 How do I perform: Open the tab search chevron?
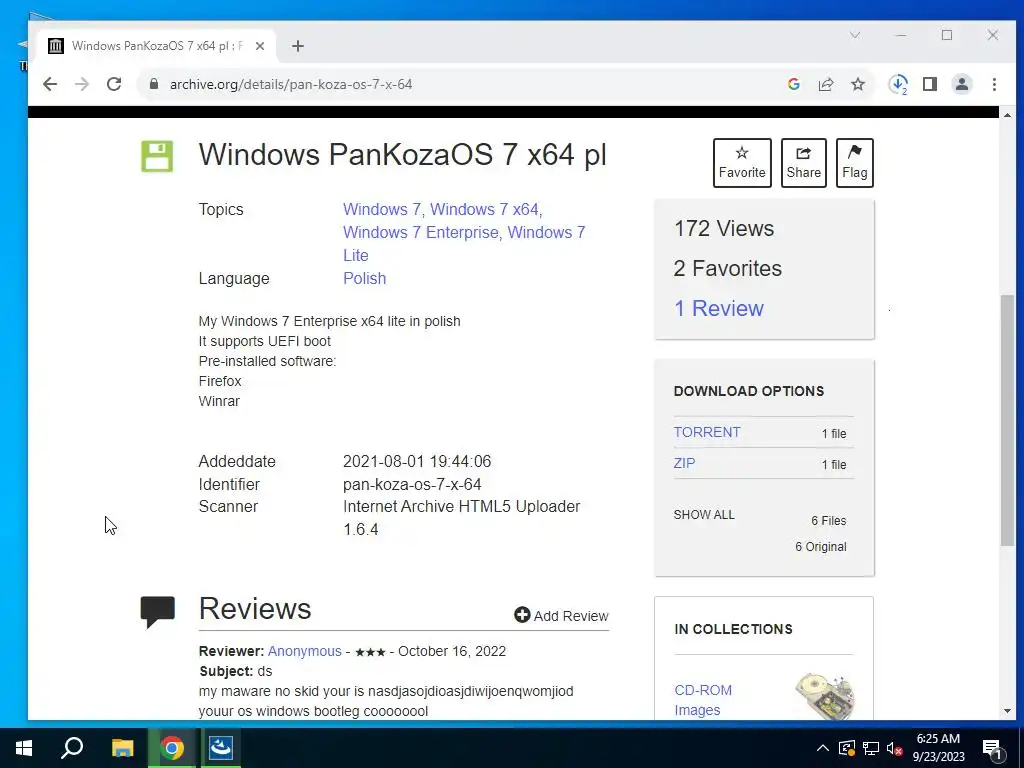(855, 35)
